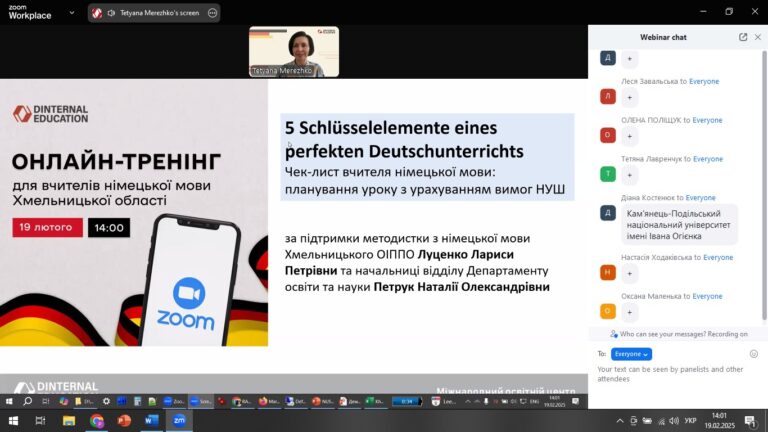This screenshot has height=432, width=768.
Task: Click the speaker icon beside Tetyana Merezhko's screen
Action: [x=111, y=13]
